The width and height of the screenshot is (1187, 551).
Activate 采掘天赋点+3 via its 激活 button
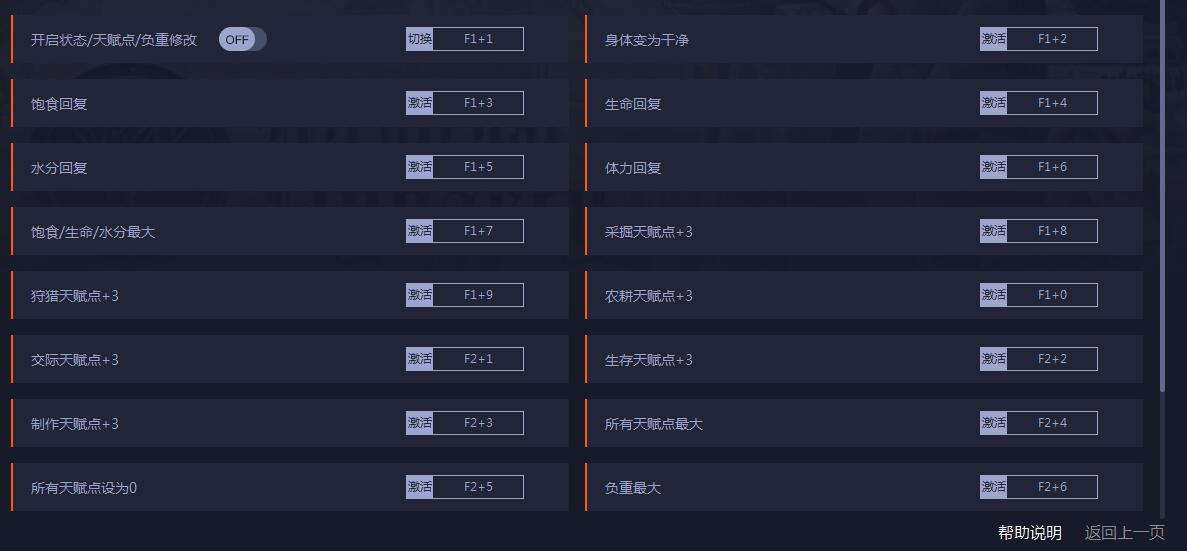click(993, 231)
